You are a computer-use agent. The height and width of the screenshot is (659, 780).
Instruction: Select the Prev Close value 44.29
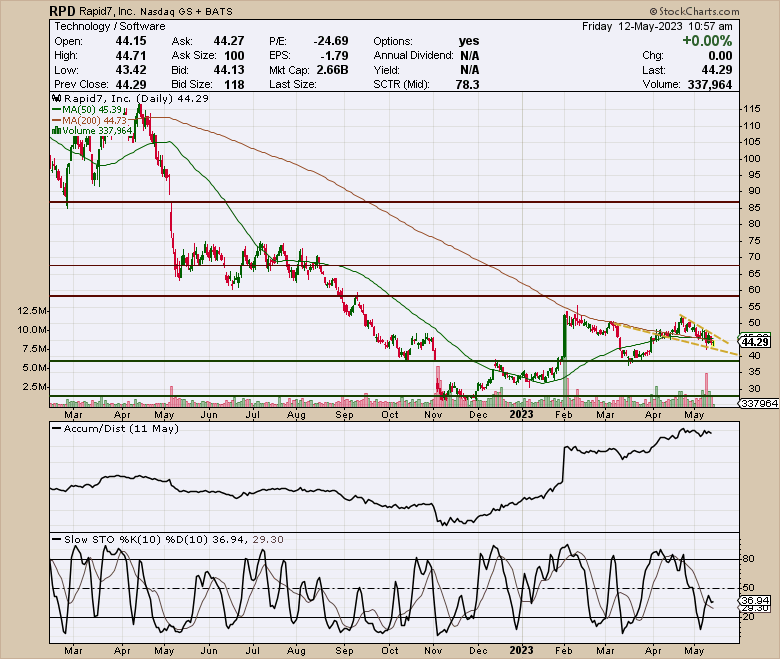131,84
